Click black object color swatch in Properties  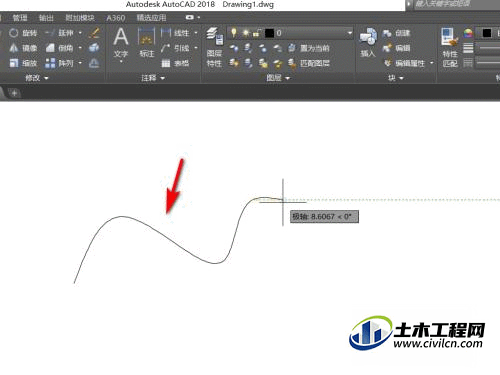487,33
